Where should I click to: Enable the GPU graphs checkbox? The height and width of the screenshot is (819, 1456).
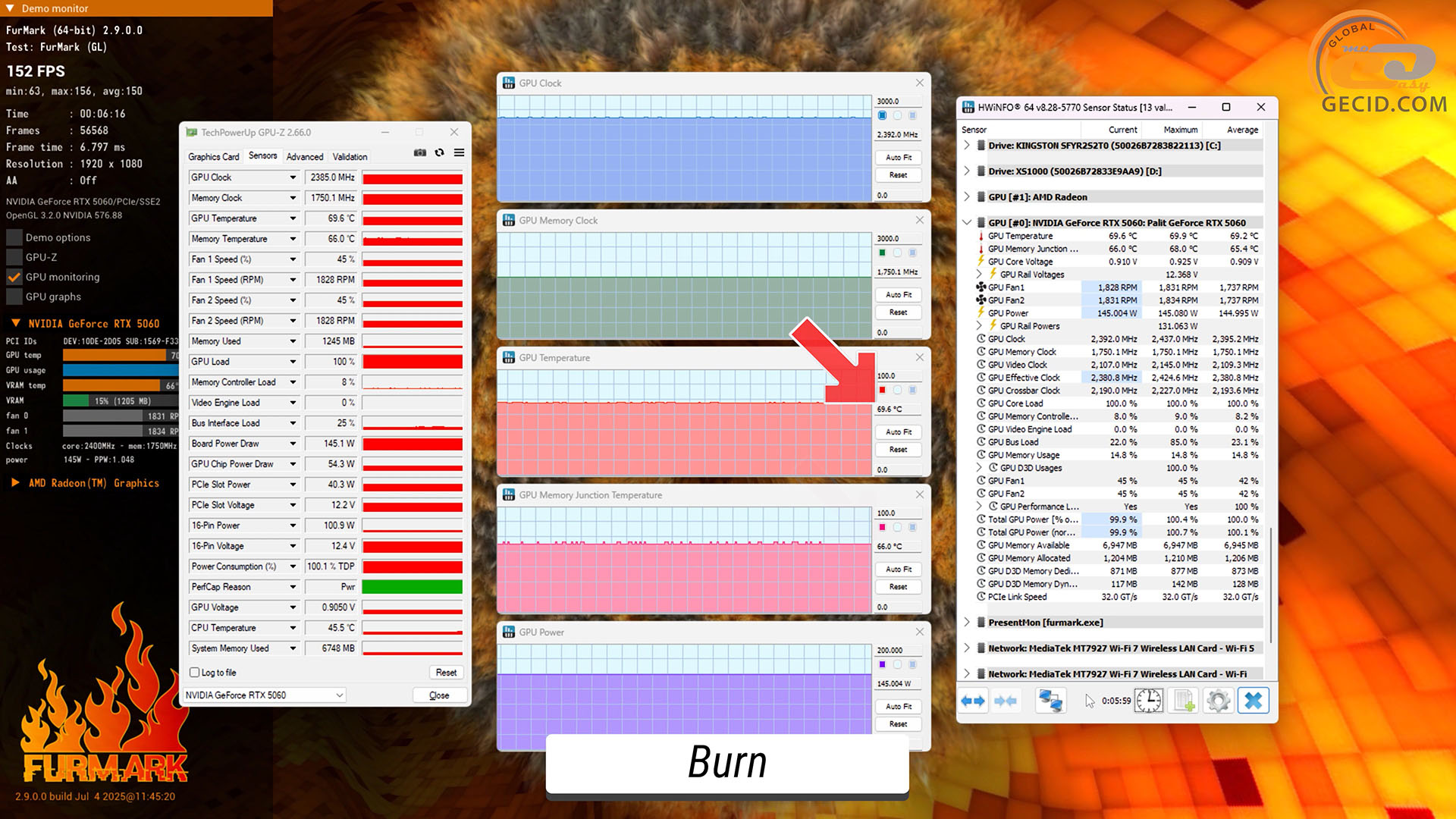click(x=14, y=297)
